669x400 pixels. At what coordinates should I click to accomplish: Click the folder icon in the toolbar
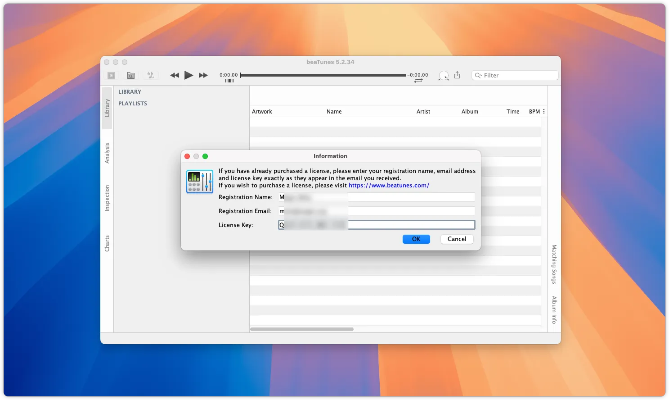131,75
